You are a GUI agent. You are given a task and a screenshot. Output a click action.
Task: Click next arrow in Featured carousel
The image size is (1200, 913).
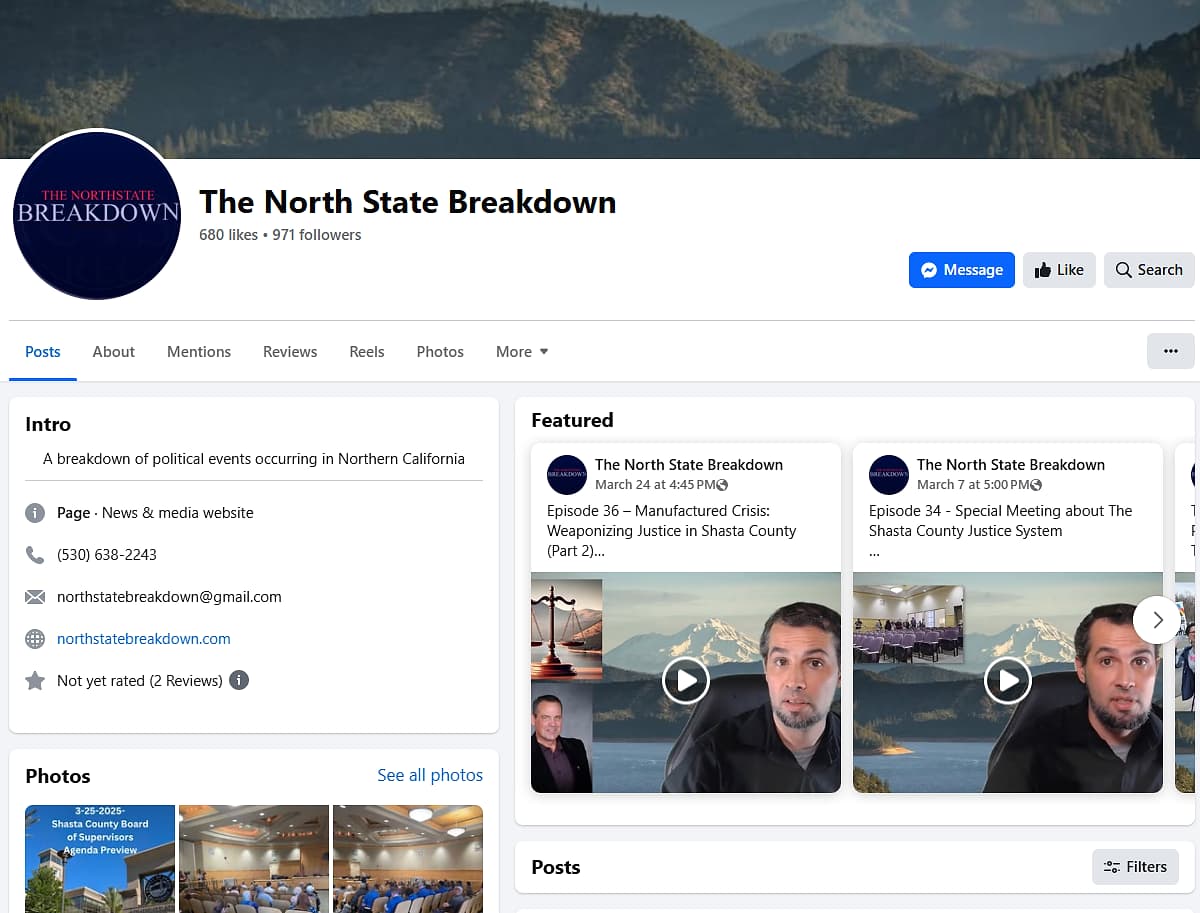click(x=1157, y=620)
